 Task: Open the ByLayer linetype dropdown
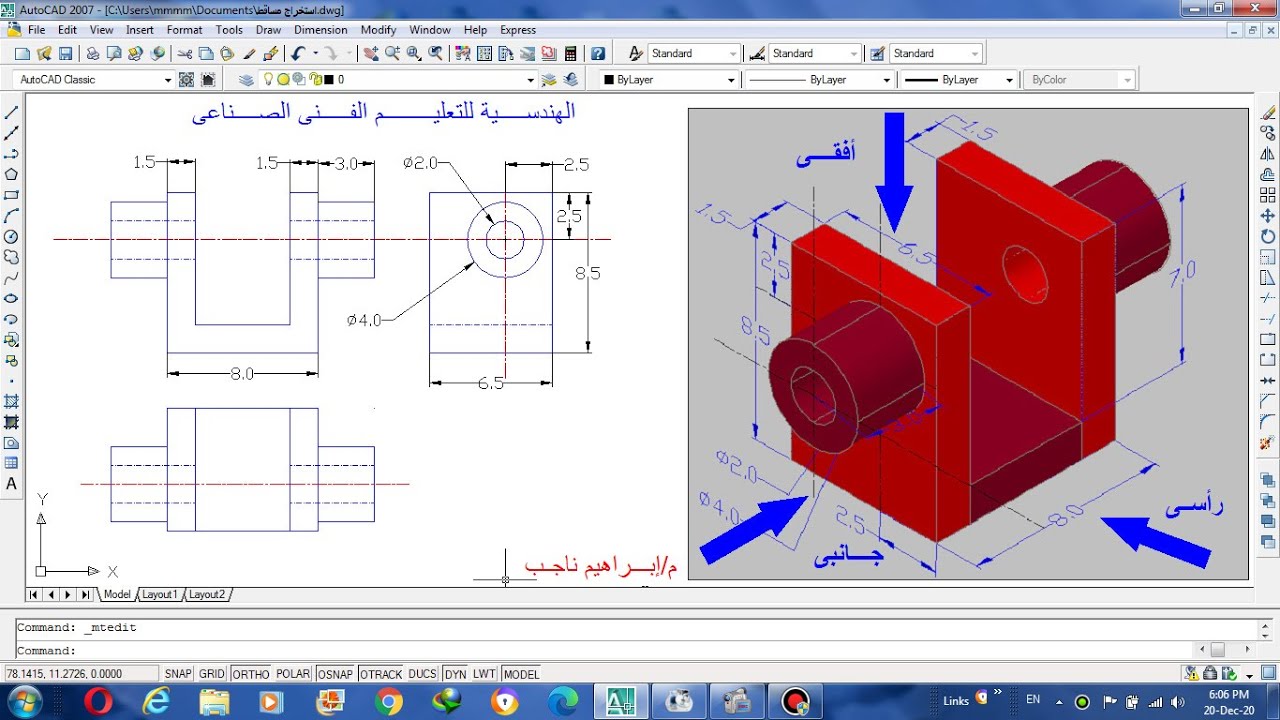pyautogui.click(x=818, y=79)
